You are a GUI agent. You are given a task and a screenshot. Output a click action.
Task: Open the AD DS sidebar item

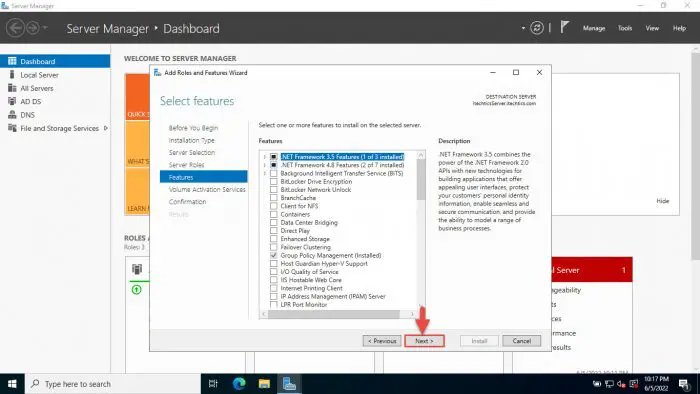tap(30, 101)
